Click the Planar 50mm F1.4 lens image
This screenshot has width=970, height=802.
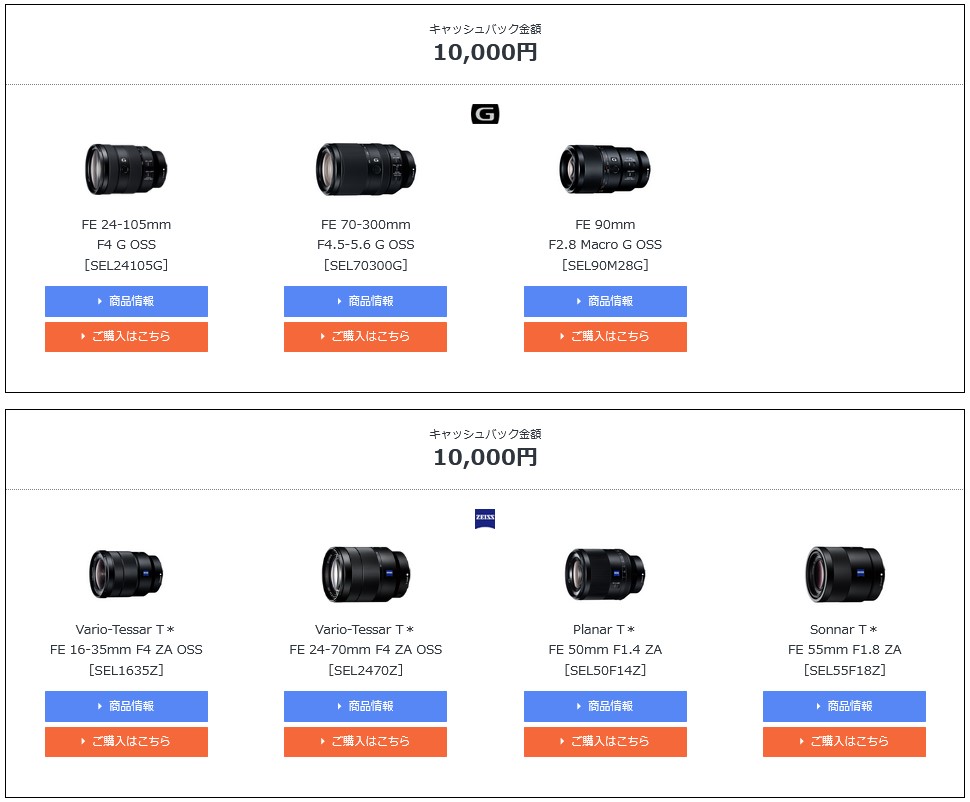click(x=605, y=574)
